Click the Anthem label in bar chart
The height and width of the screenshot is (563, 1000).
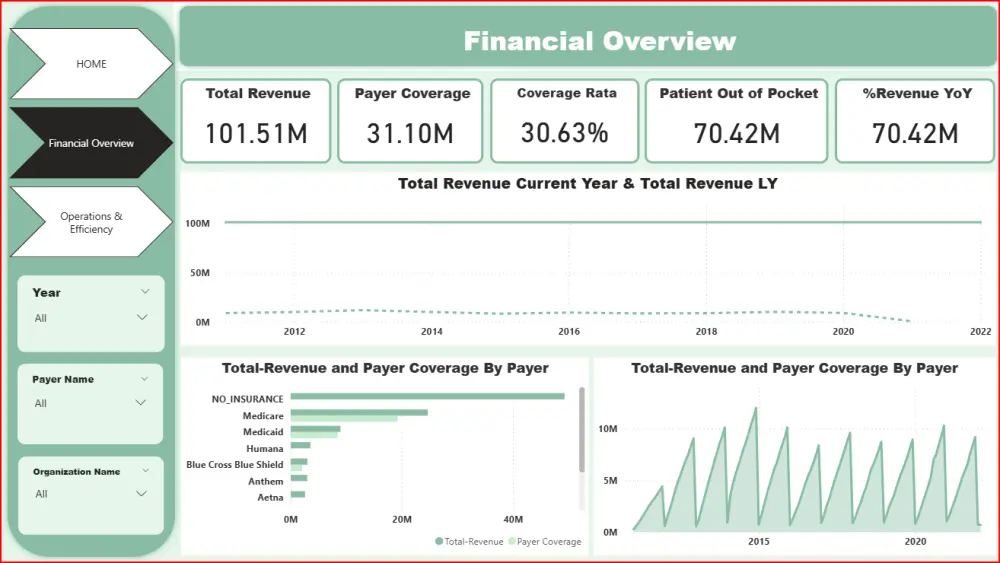(x=265, y=481)
